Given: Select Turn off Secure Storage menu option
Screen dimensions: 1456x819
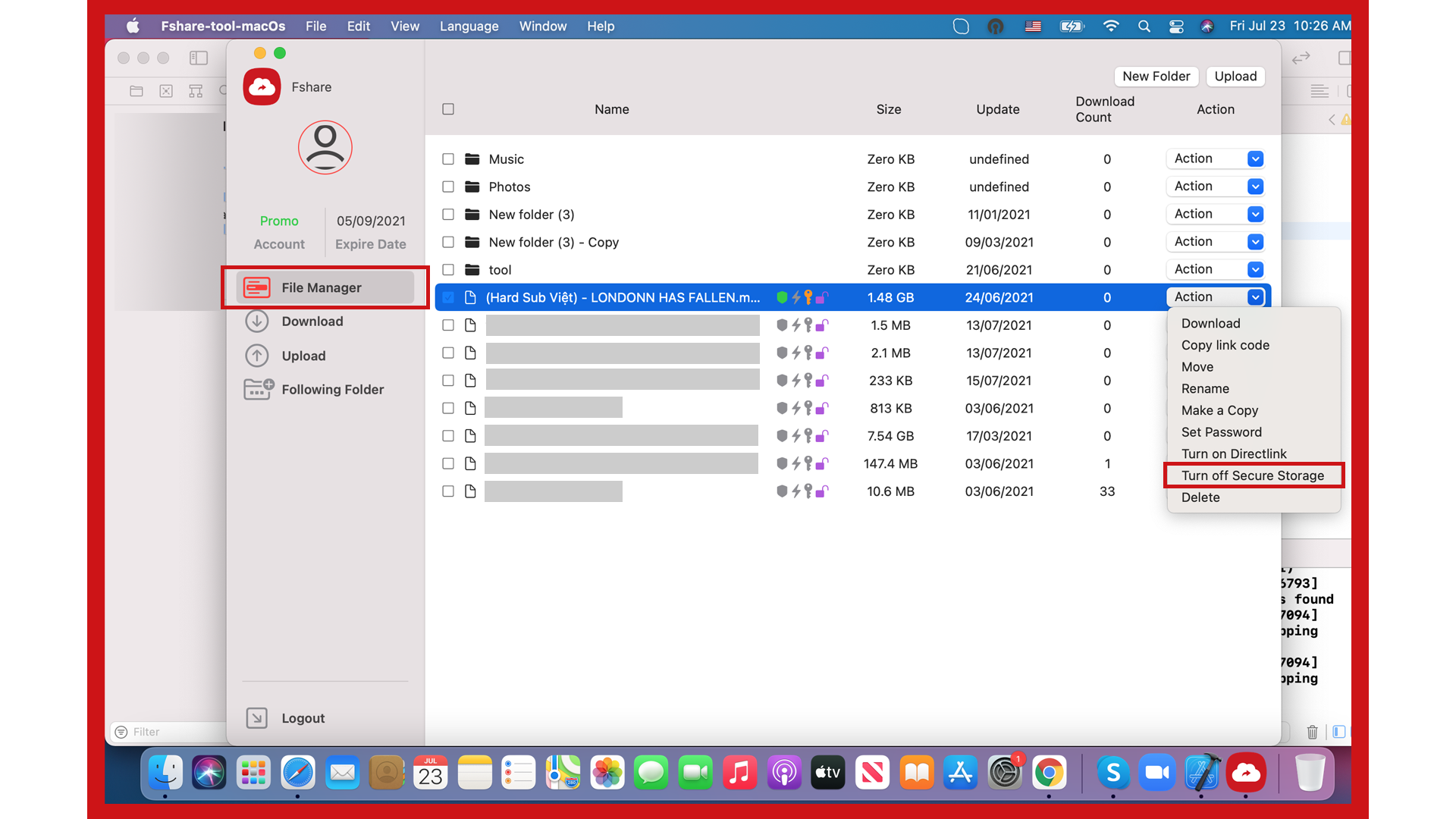Looking at the screenshot, I should (1252, 475).
